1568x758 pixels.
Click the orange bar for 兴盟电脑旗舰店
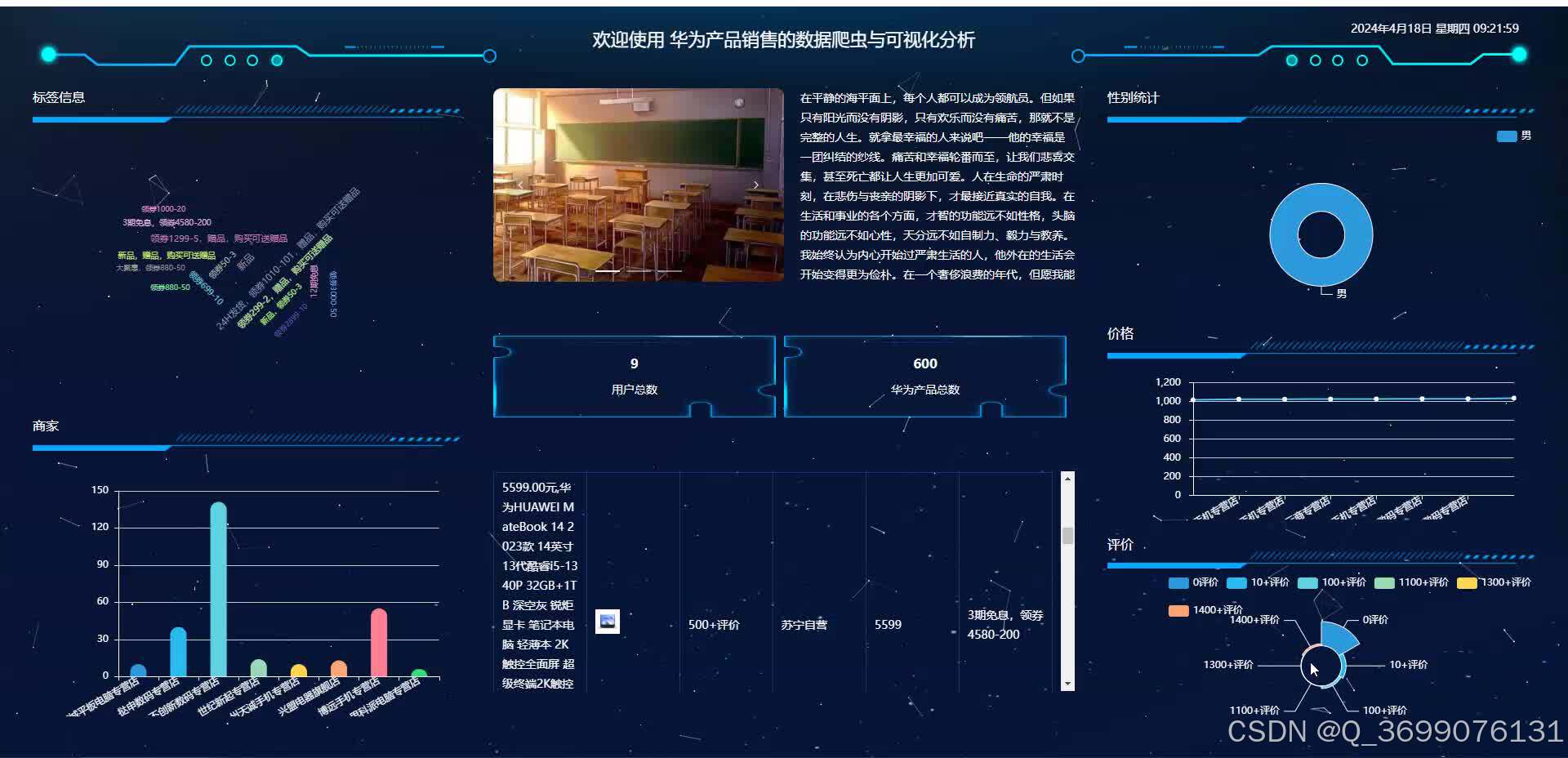pos(338,668)
